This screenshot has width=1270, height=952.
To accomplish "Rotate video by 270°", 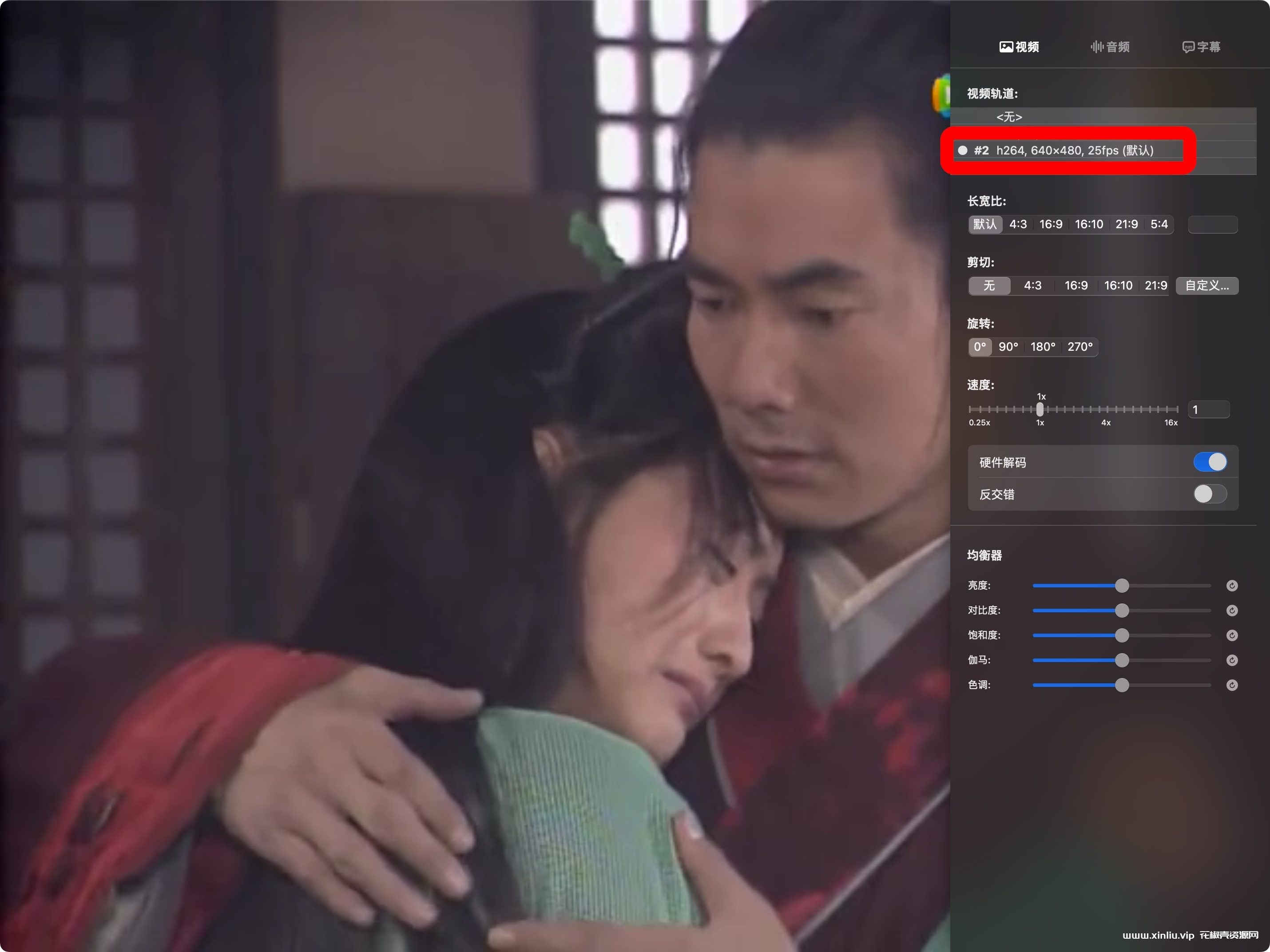I will (1080, 347).
